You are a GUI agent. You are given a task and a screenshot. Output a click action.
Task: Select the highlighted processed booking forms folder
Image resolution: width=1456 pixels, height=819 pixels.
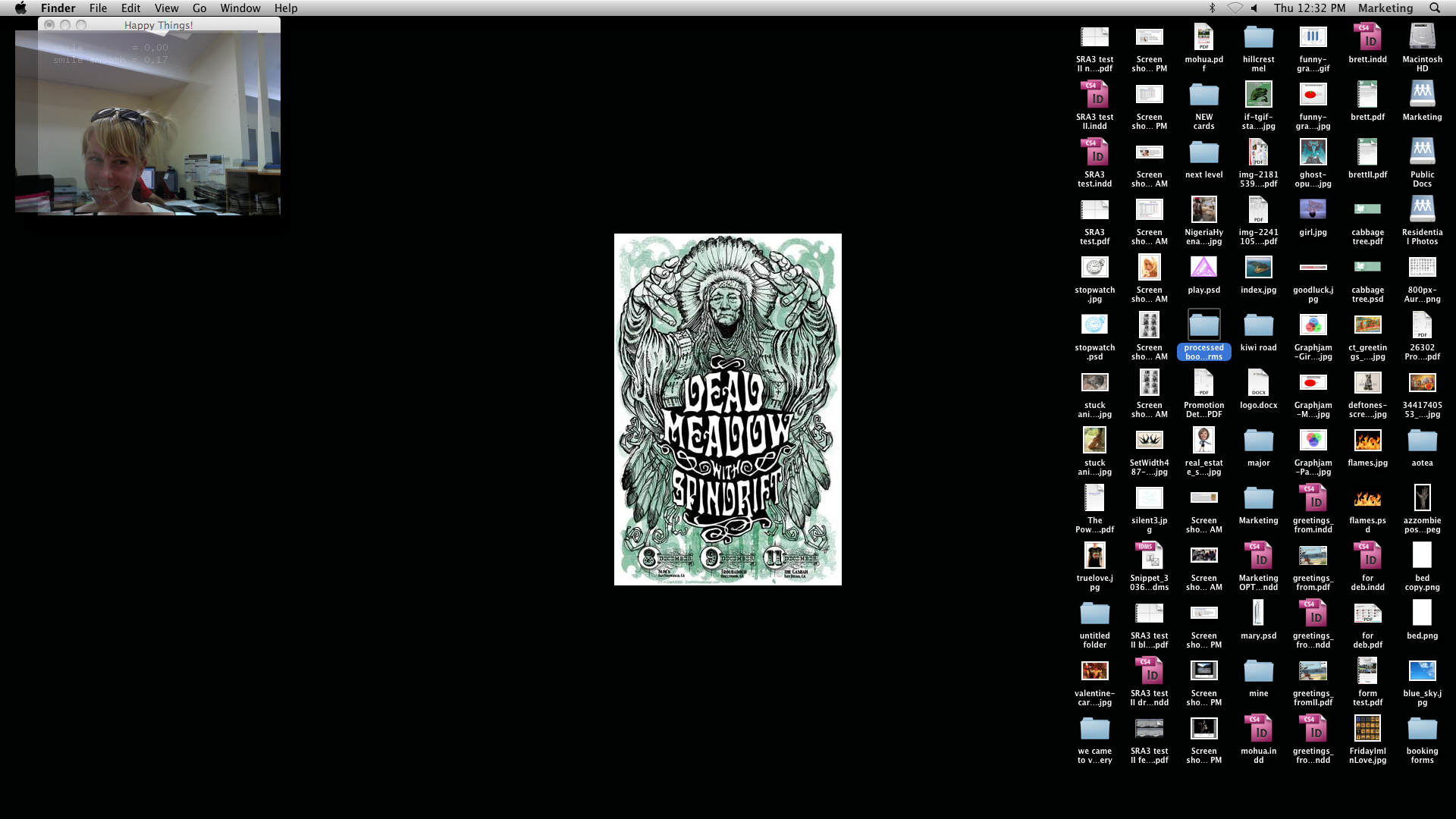[1203, 325]
